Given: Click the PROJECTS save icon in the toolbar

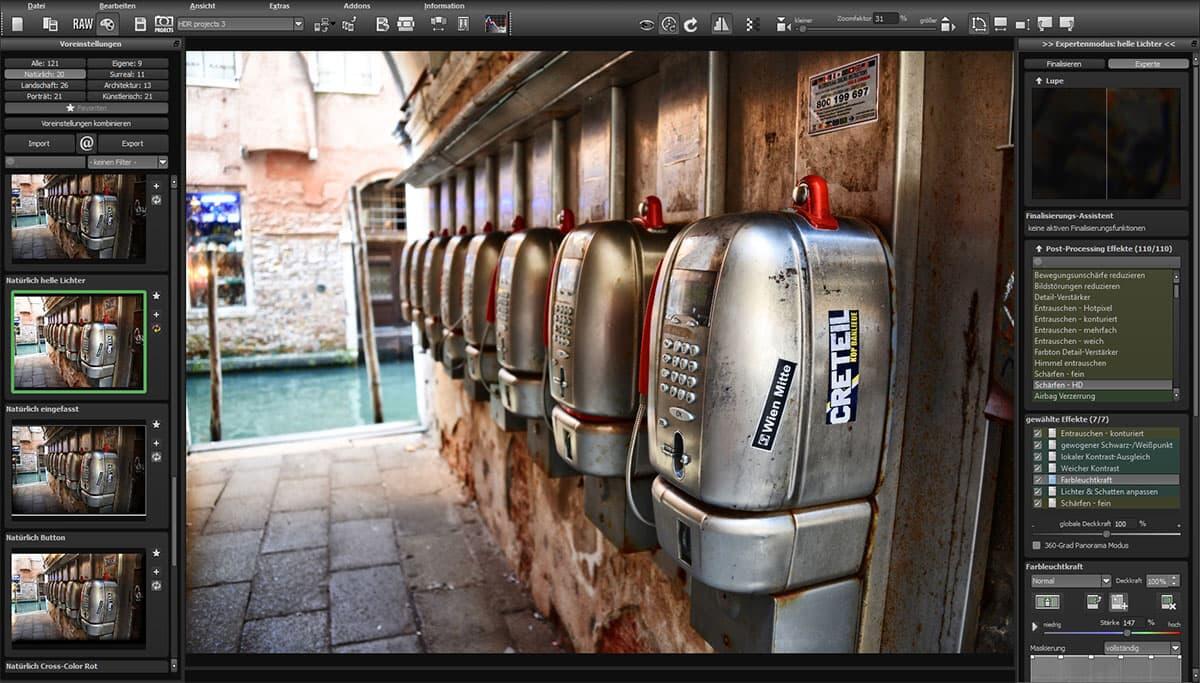Looking at the screenshot, I should pyautogui.click(x=163, y=23).
